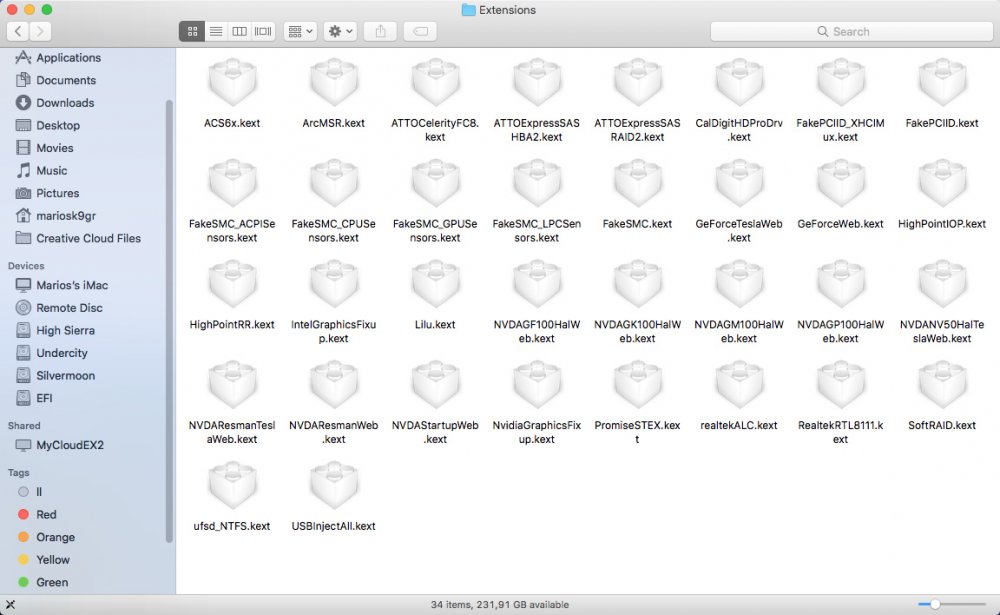The width and height of the screenshot is (1000, 615).
Task: Click the Edit Tags toolbar button
Action: click(x=420, y=31)
